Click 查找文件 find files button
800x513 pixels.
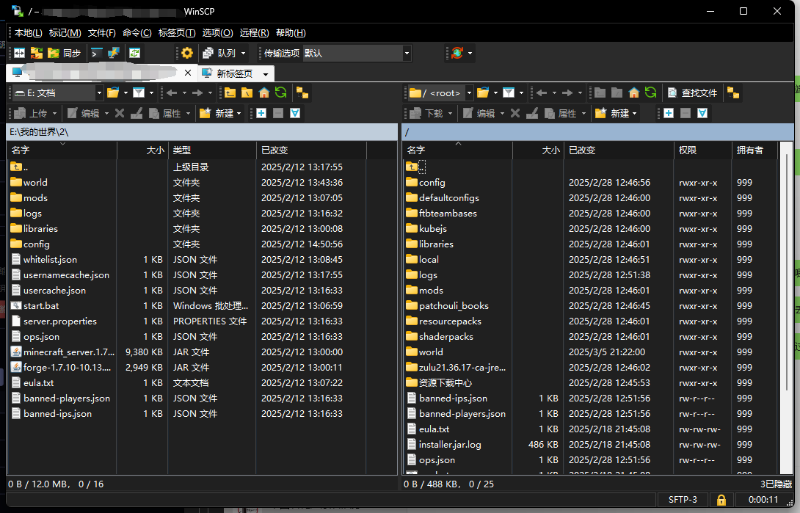pos(692,93)
